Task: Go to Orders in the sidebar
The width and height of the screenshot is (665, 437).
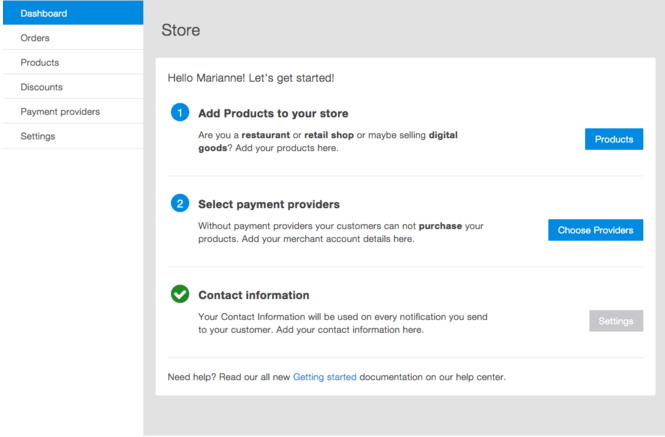Action: coord(73,38)
